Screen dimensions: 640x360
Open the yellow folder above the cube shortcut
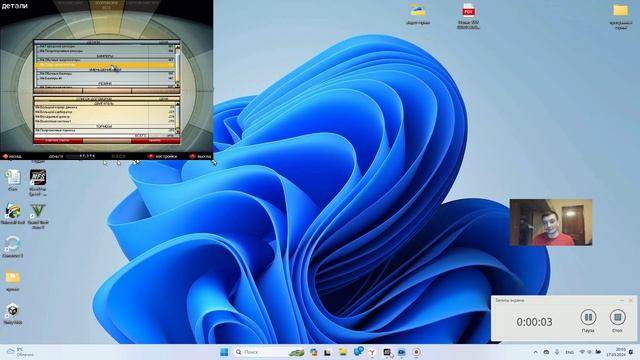13,280
